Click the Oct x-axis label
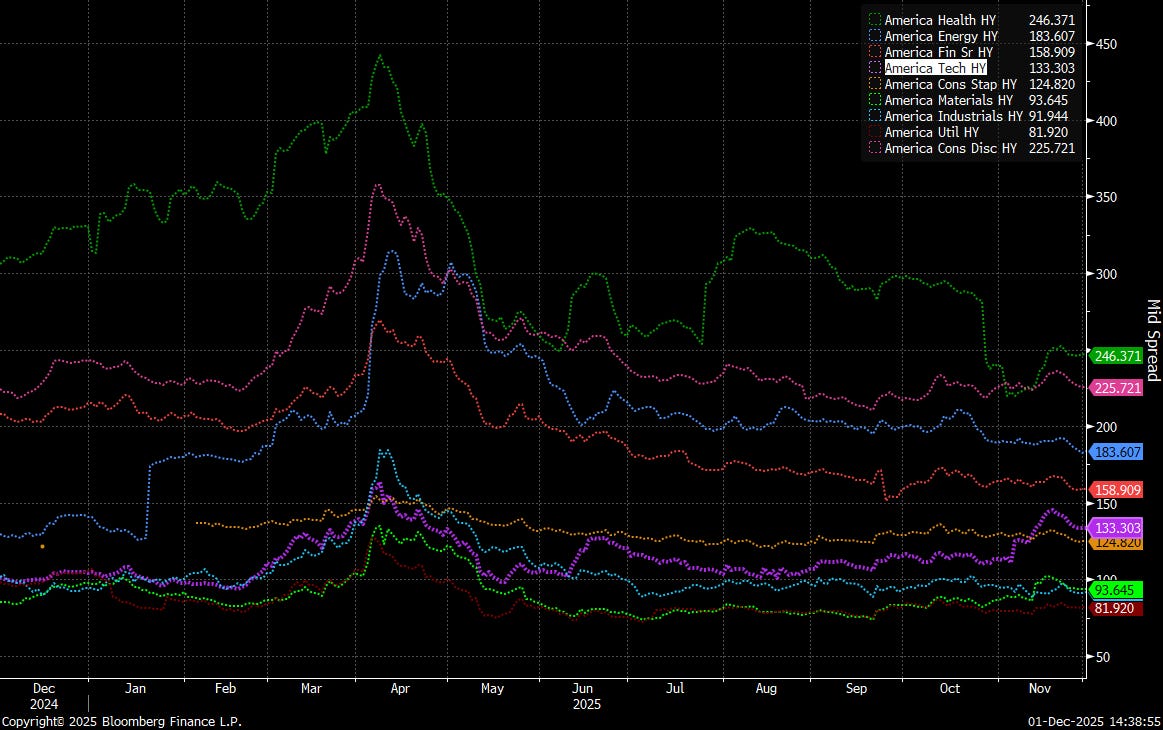 (949, 688)
